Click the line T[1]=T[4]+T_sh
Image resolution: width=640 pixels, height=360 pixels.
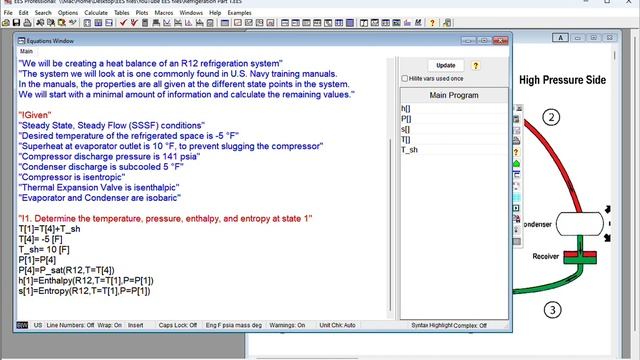(49, 229)
